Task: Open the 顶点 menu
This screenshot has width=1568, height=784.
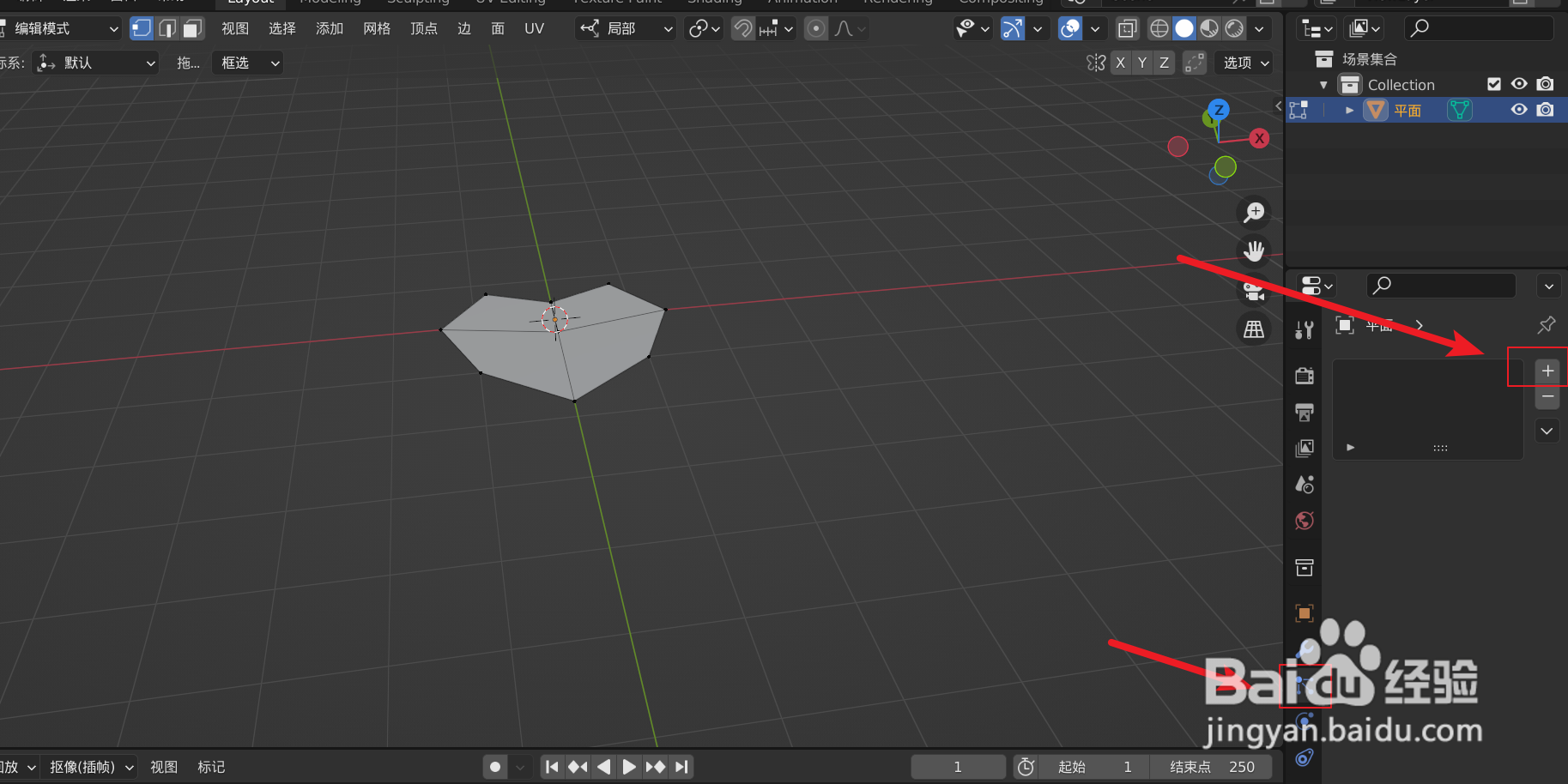Action: click(x=424, y=28)
